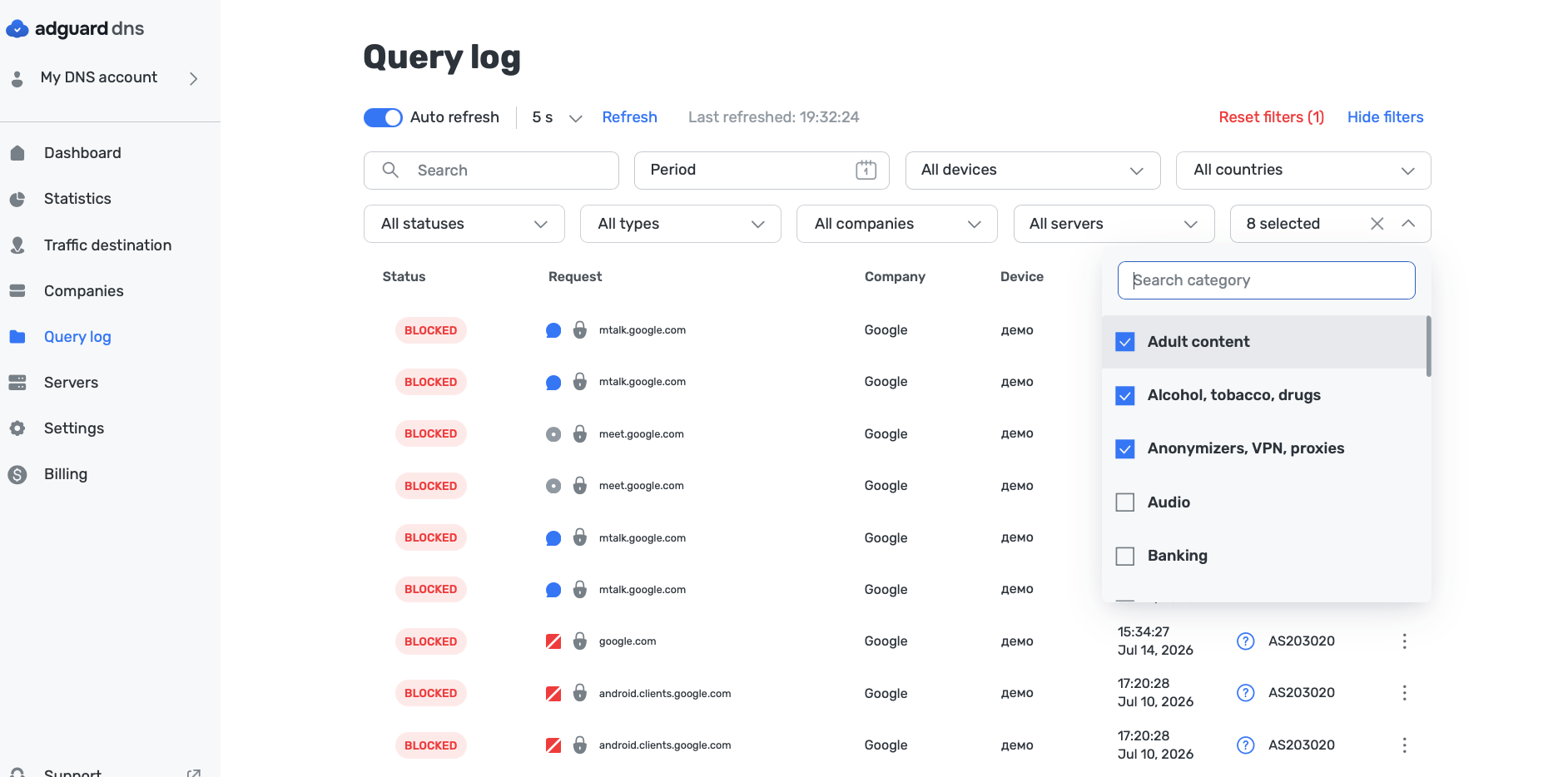Open the All statuses dropdown
The width and height of the screenshot is (1568, 777).
(464, 224)
